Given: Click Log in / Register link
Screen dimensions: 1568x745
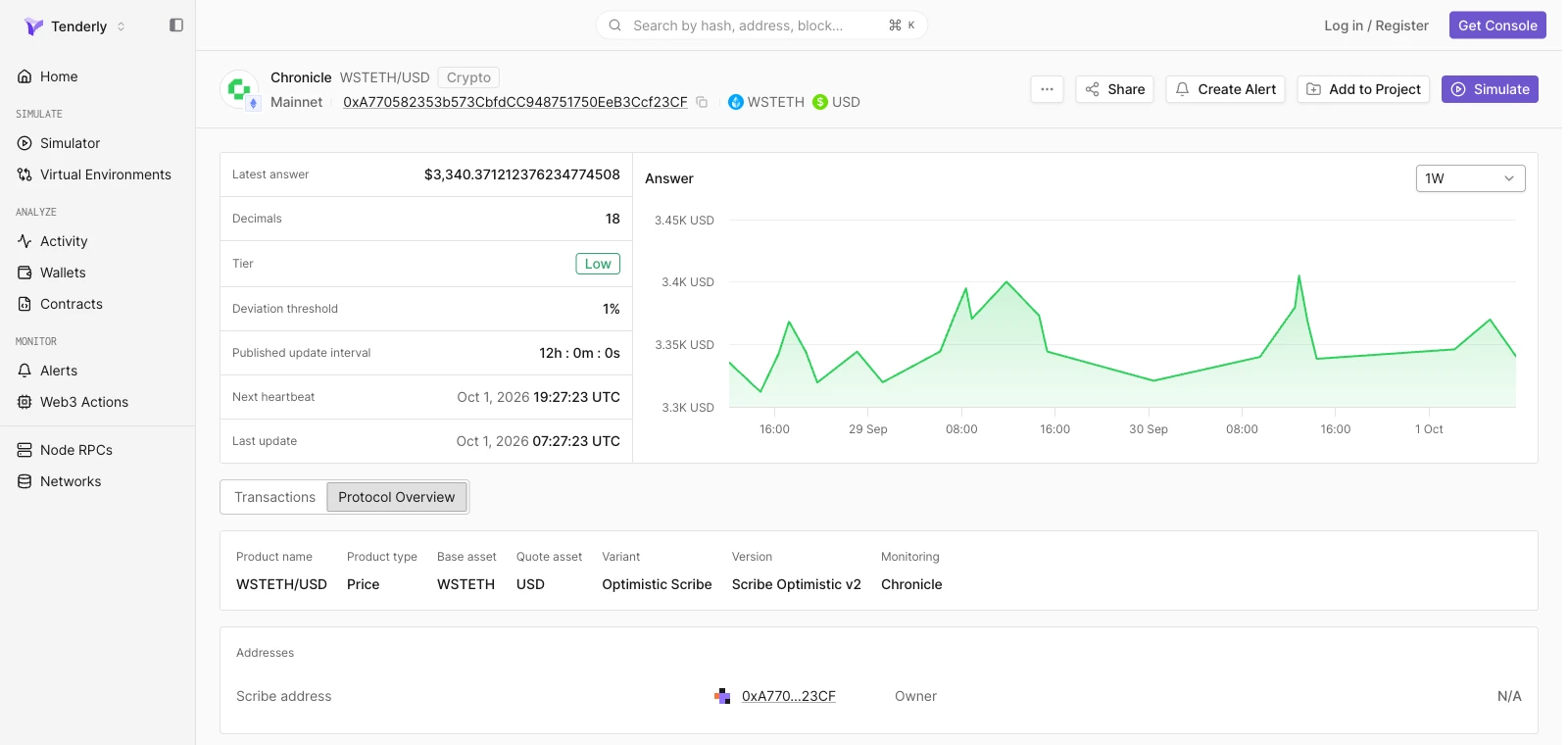Looking at the screenshot, I should (1376, 25).
